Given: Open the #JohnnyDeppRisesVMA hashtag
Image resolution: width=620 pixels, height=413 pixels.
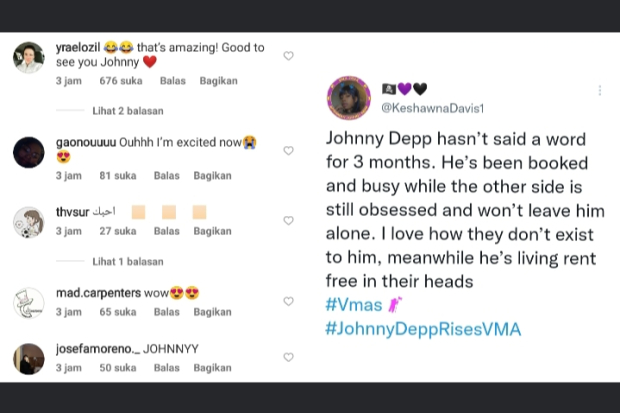Looking at the screenshot, I should [423, 328].
